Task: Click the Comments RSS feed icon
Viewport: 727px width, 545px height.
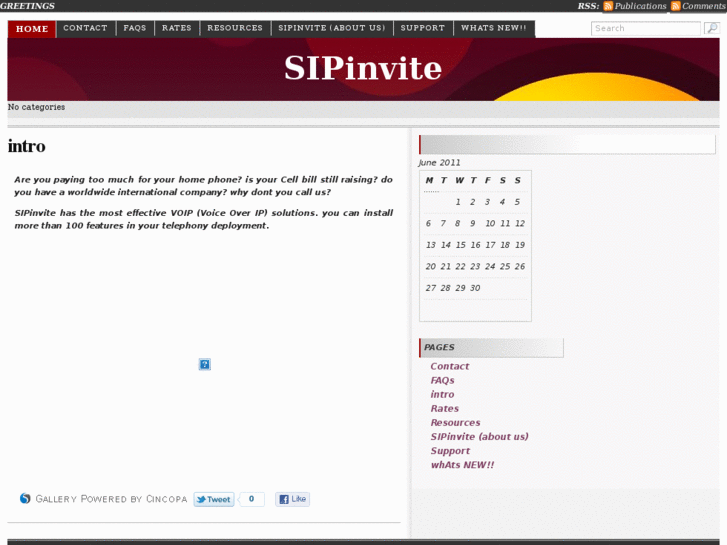Action: 676,6
